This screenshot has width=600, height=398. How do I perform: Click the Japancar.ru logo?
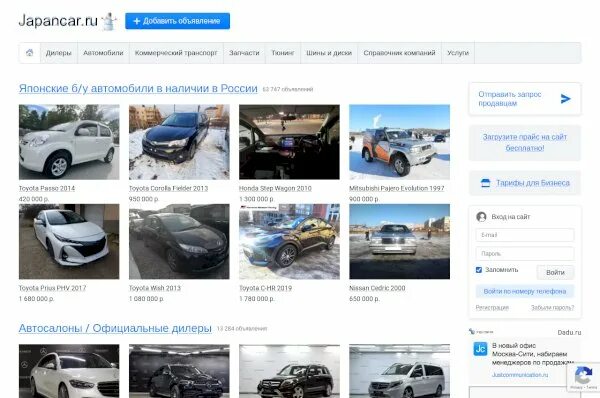click(58, 21)
